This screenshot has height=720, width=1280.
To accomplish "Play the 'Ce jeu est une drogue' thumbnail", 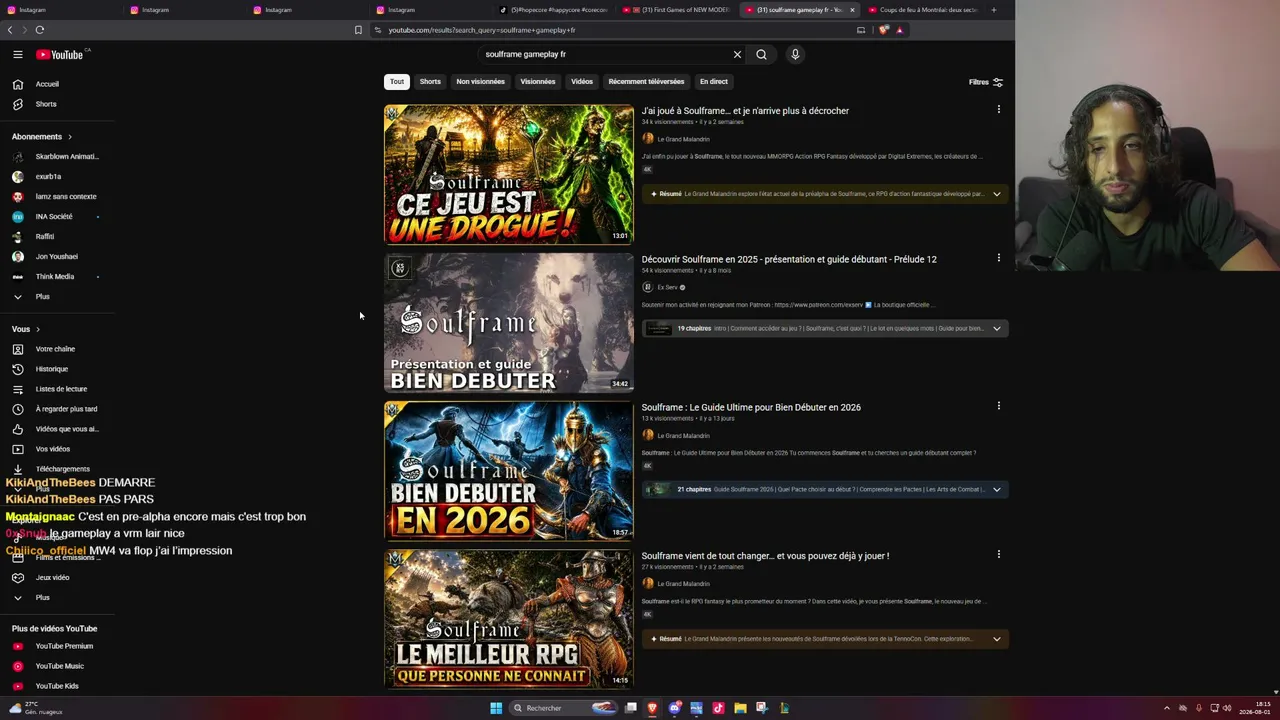I will tap(509, 175).
